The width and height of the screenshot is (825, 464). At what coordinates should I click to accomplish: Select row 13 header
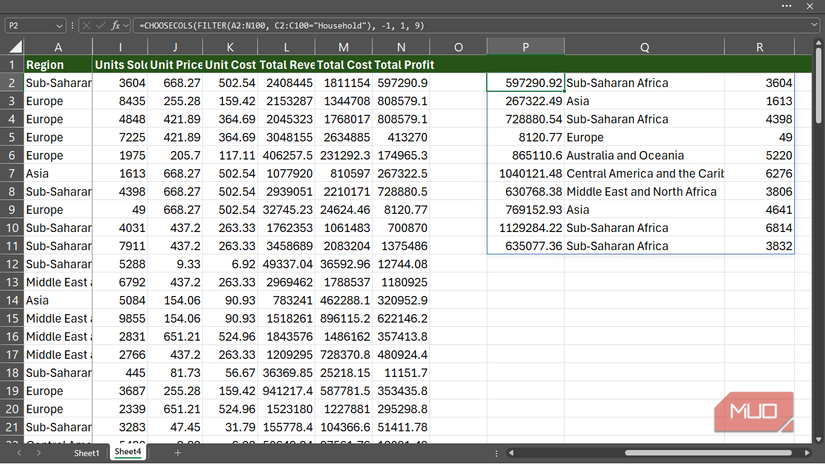[12, 282]
